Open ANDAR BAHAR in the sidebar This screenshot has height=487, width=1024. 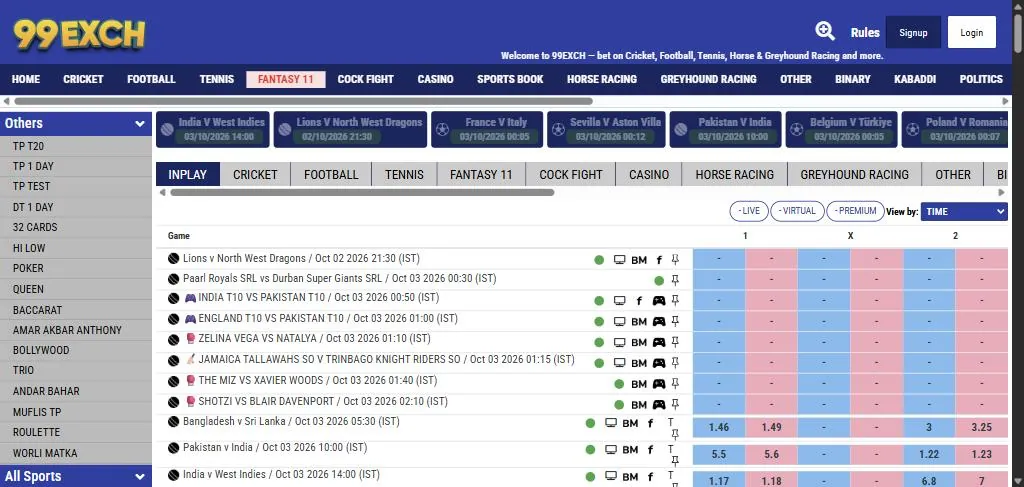[x=76, y=392]
